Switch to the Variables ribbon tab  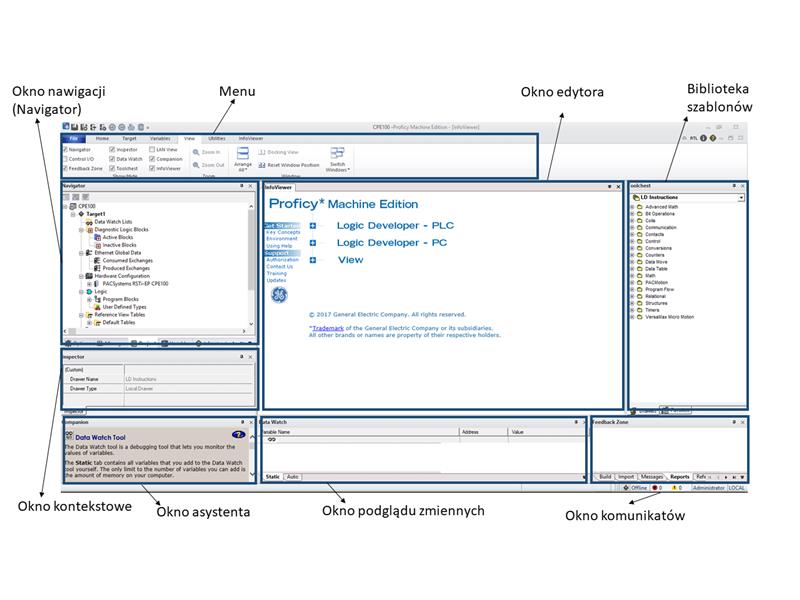tap(160, 138)
